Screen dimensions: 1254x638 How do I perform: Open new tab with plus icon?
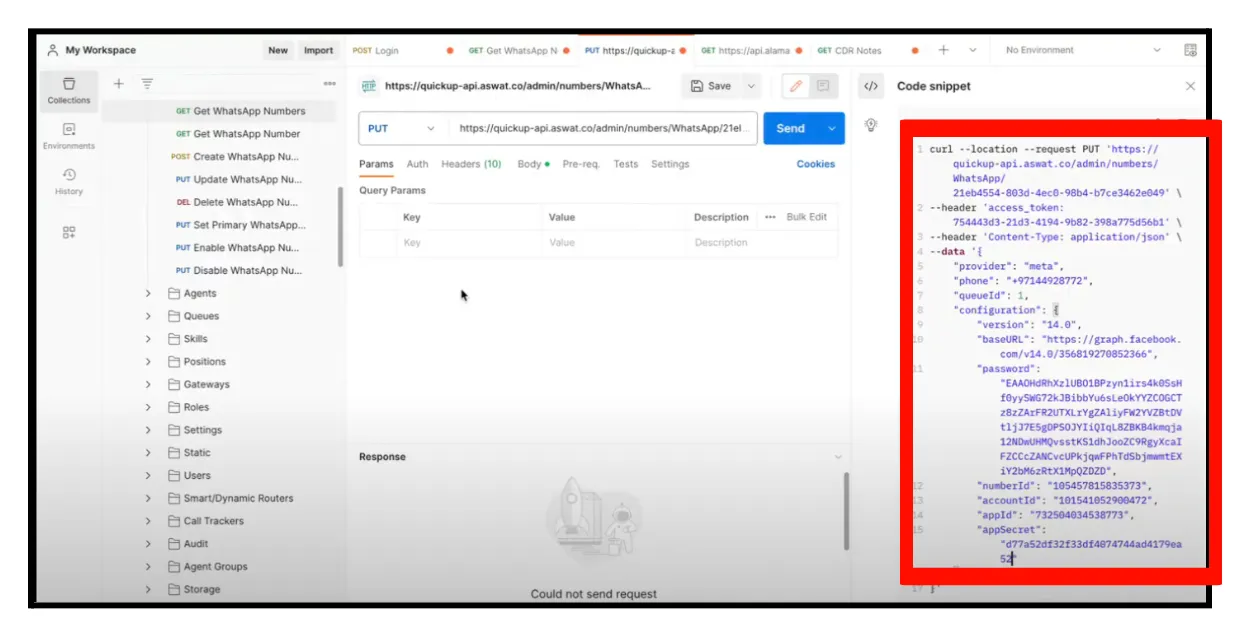(x=943, y=50)
